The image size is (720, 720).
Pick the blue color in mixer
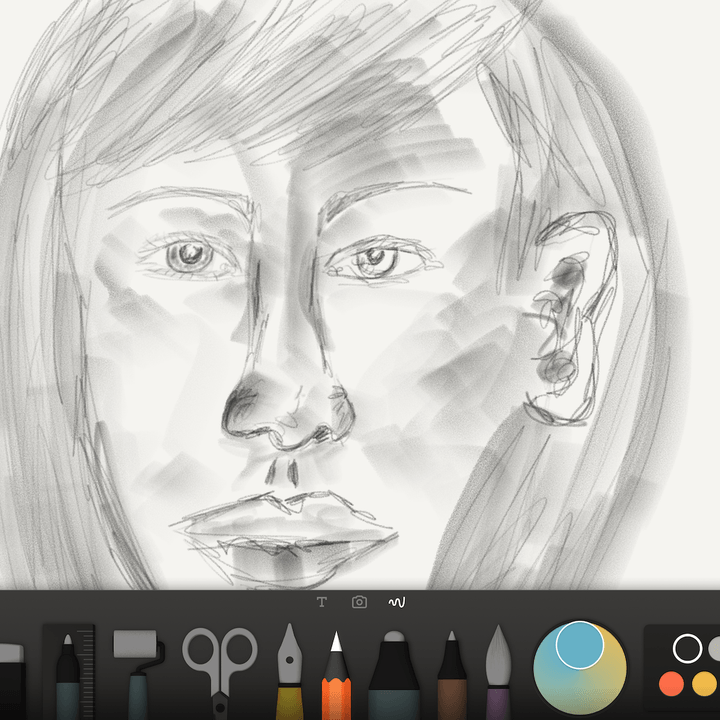(x=579, y=645)
